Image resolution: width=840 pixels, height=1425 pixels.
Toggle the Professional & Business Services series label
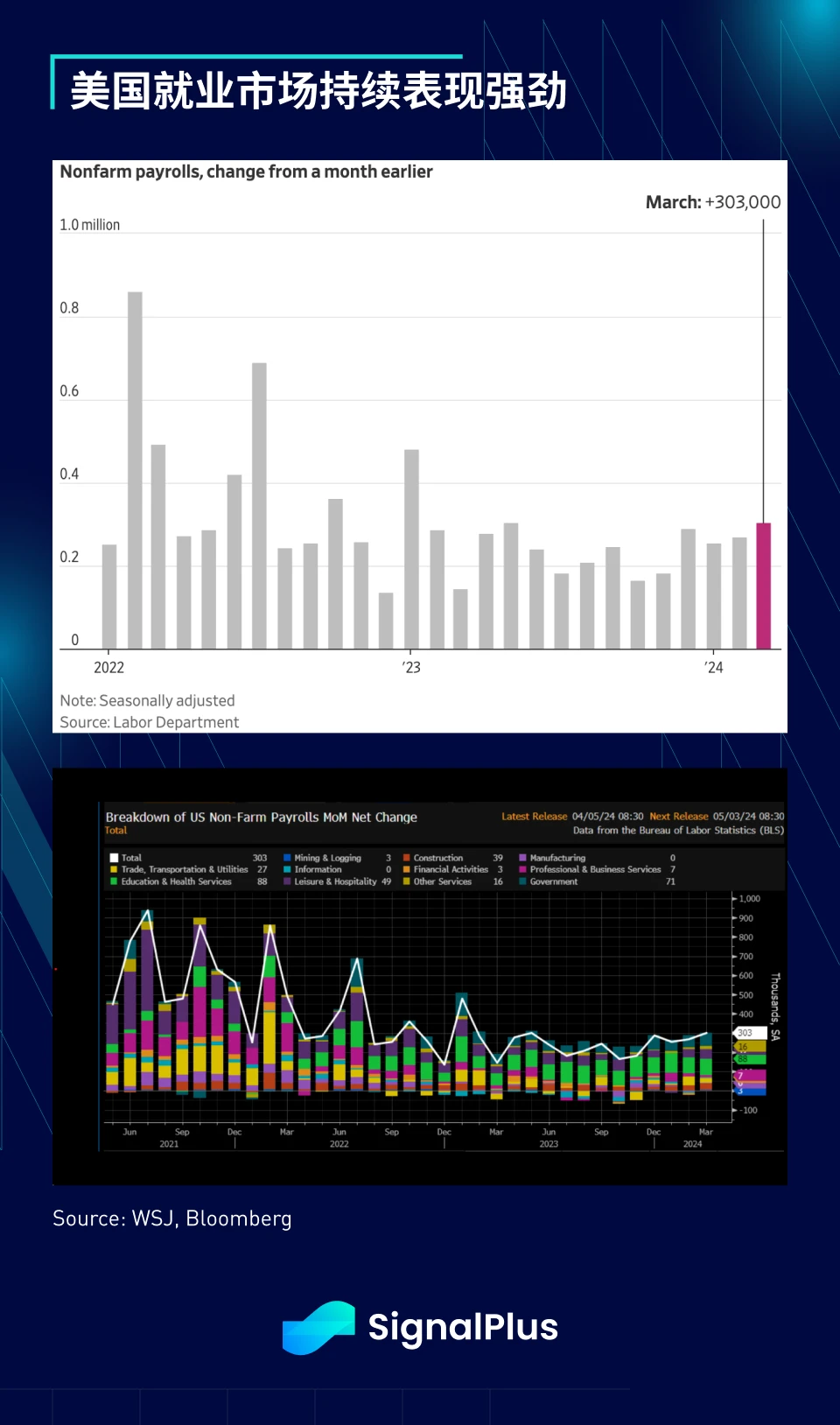[595, 869]
